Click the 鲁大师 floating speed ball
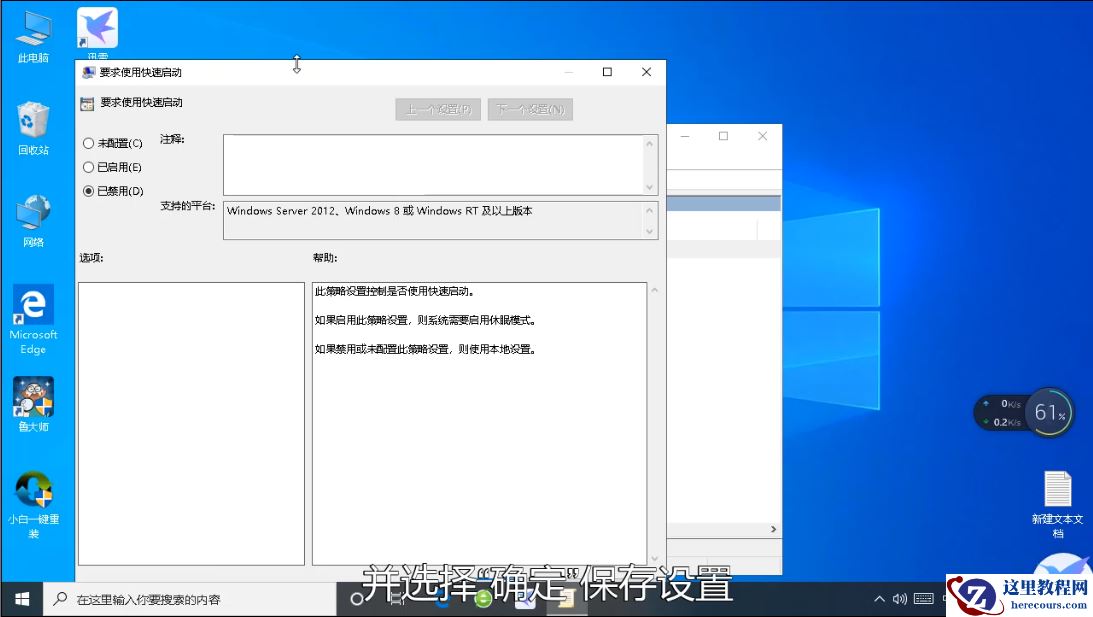Image resolution: width=1093 pixels, height=617 pixels. tap(1046, 413)
